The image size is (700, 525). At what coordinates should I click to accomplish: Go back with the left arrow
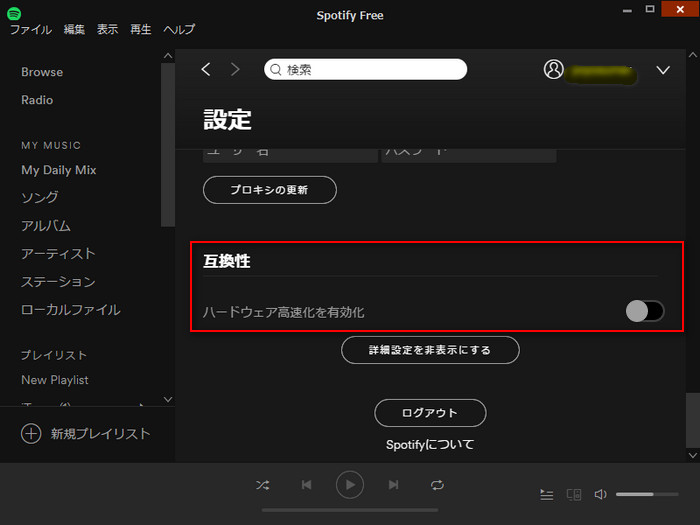pyautogui.click(x=206, y=69)
